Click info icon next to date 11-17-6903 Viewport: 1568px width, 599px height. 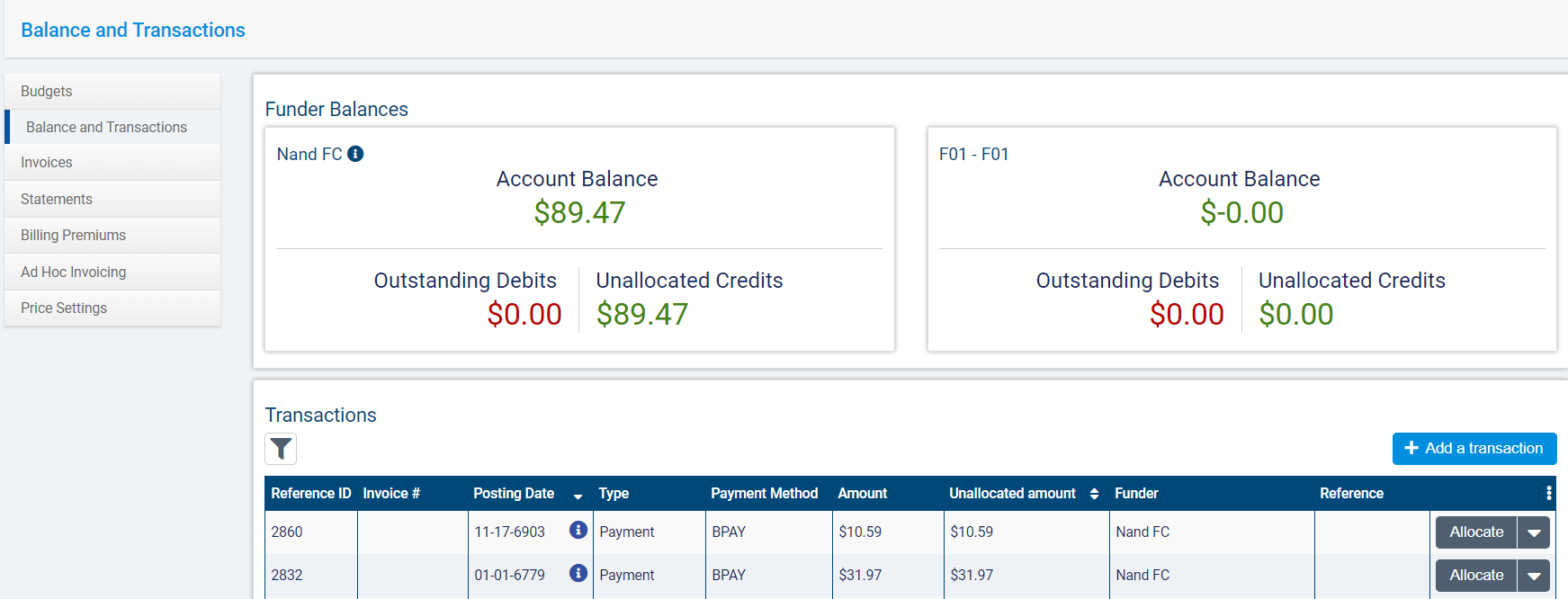pyautogui.click(x=578, y=531)
